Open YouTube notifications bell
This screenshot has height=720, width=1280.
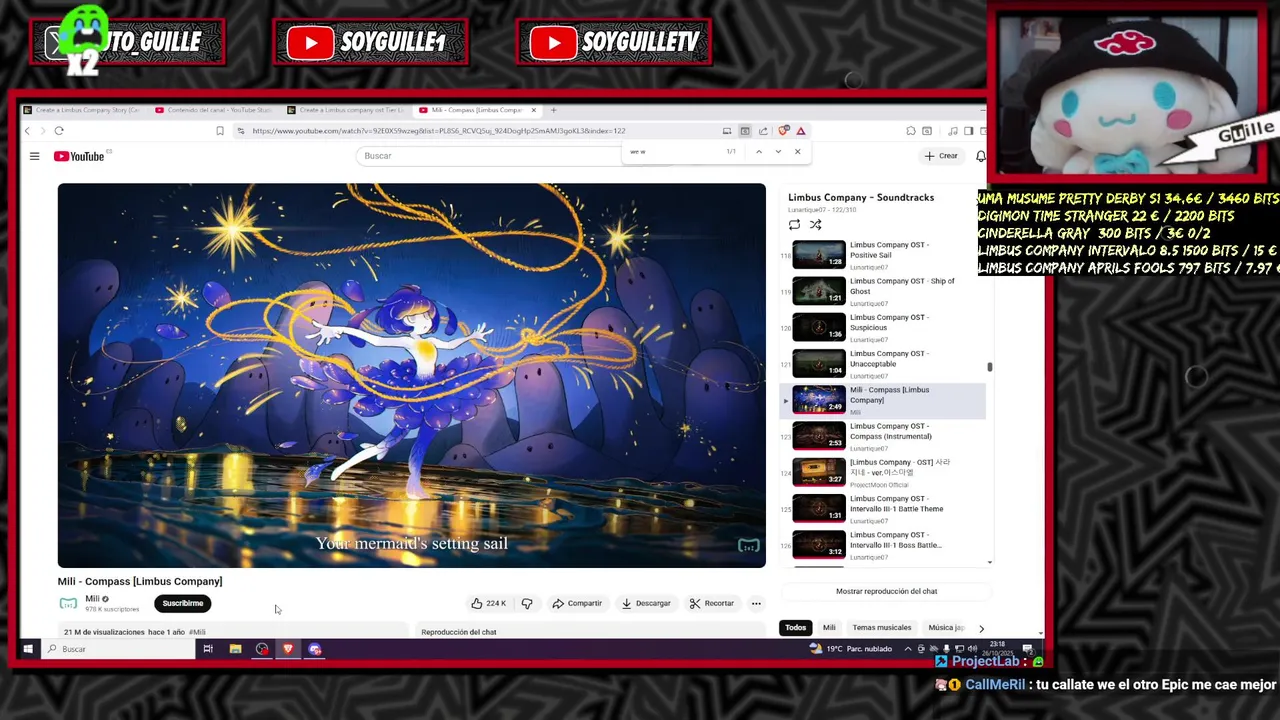[x=980, y=156]
